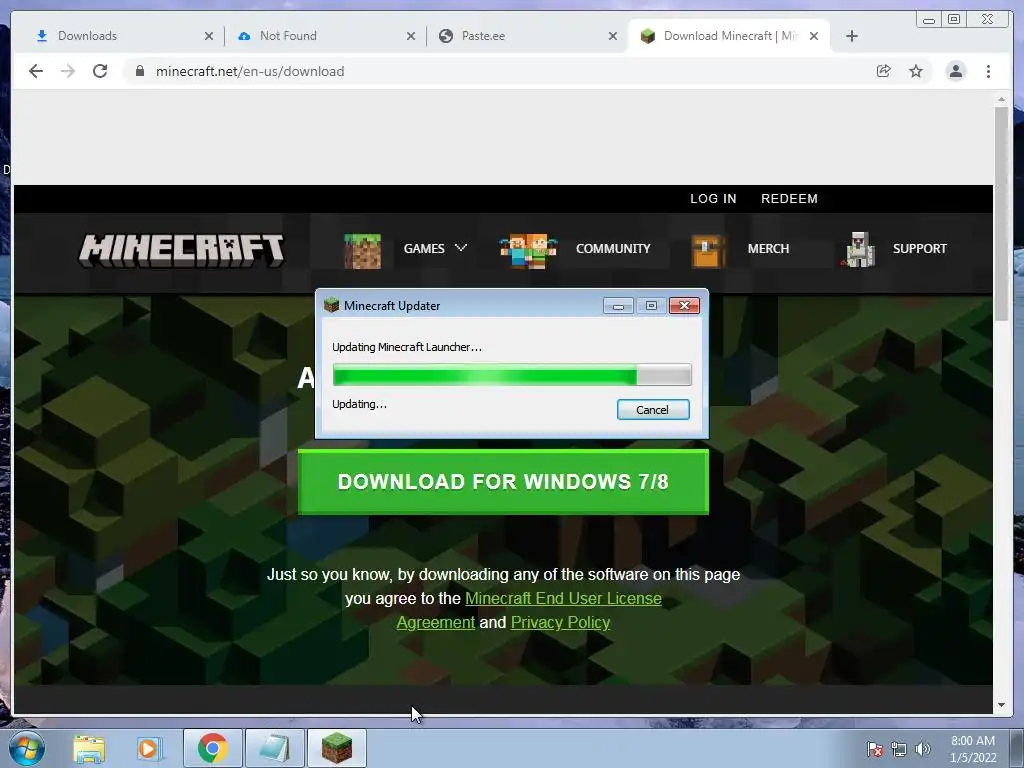Click the padlock site info icon

click(x=139, y=71)
